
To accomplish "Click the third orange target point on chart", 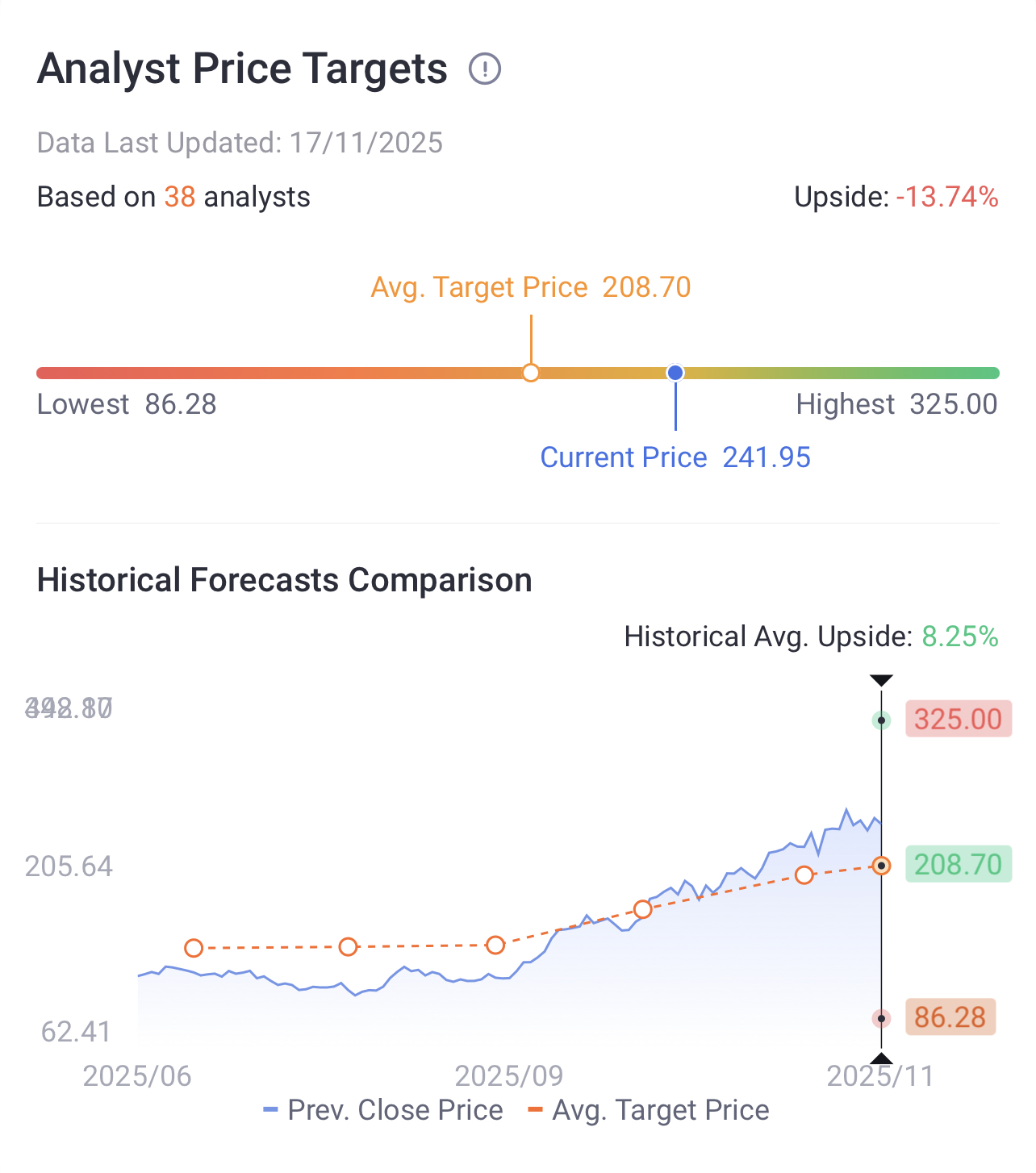I will [495, 945].
